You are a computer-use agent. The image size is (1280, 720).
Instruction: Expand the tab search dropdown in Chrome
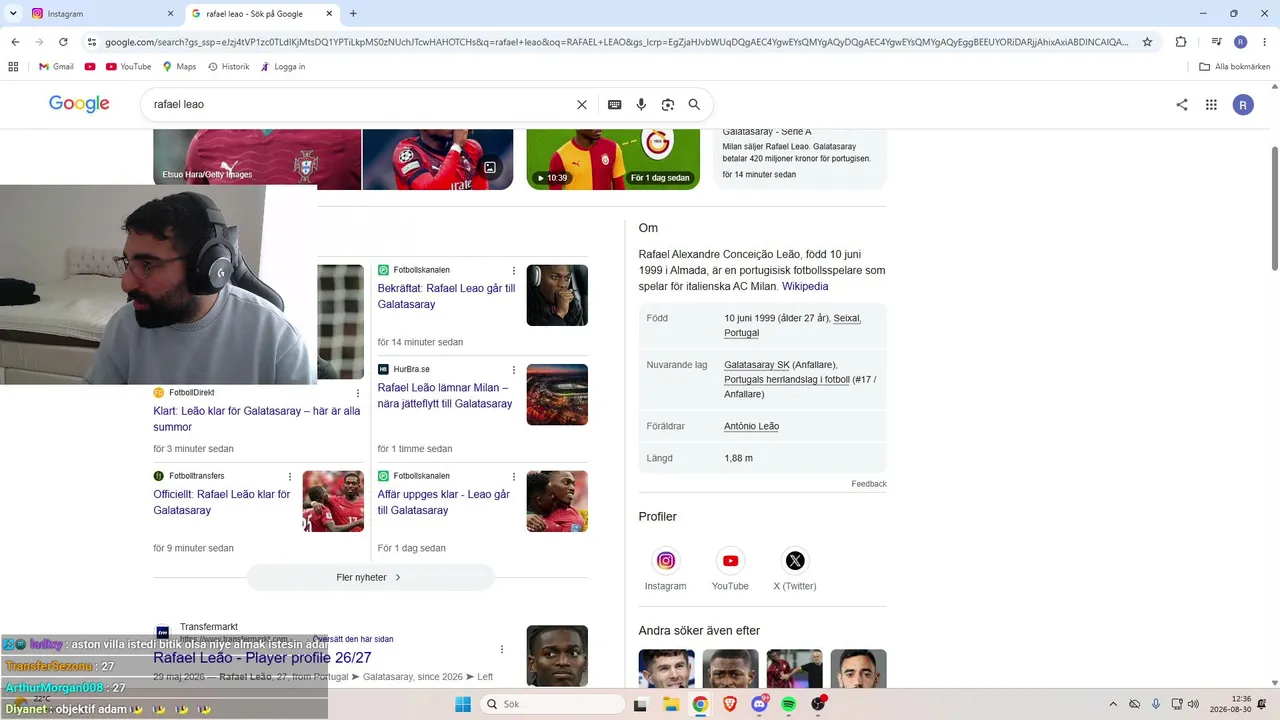(x=13, y=14)
